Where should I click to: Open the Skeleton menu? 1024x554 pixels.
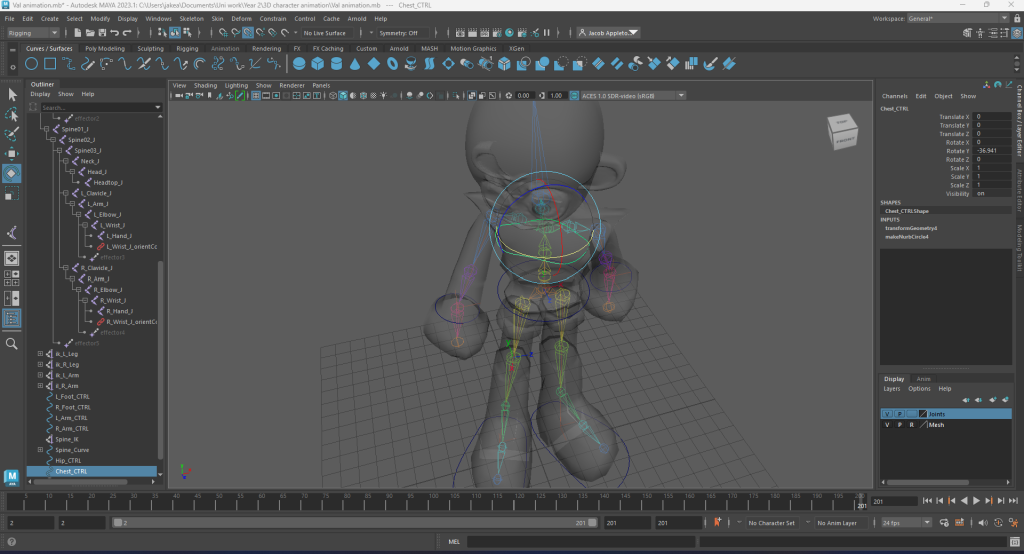click(x=190, y=19)
